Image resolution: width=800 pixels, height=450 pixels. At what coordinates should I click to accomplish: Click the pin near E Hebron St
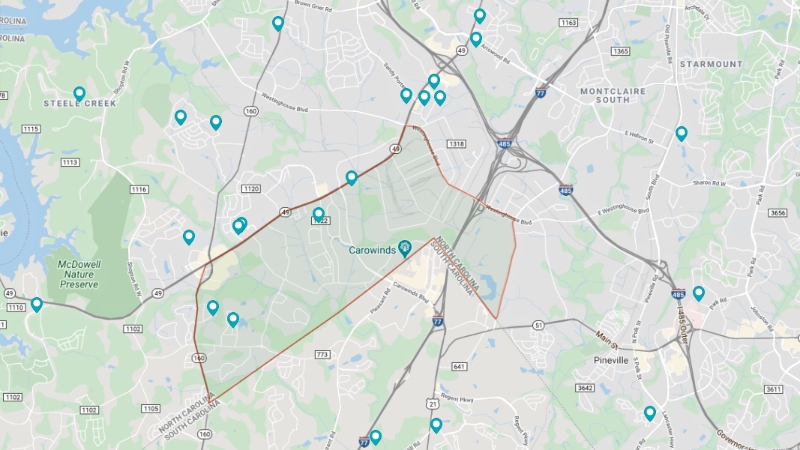[681, 134]
